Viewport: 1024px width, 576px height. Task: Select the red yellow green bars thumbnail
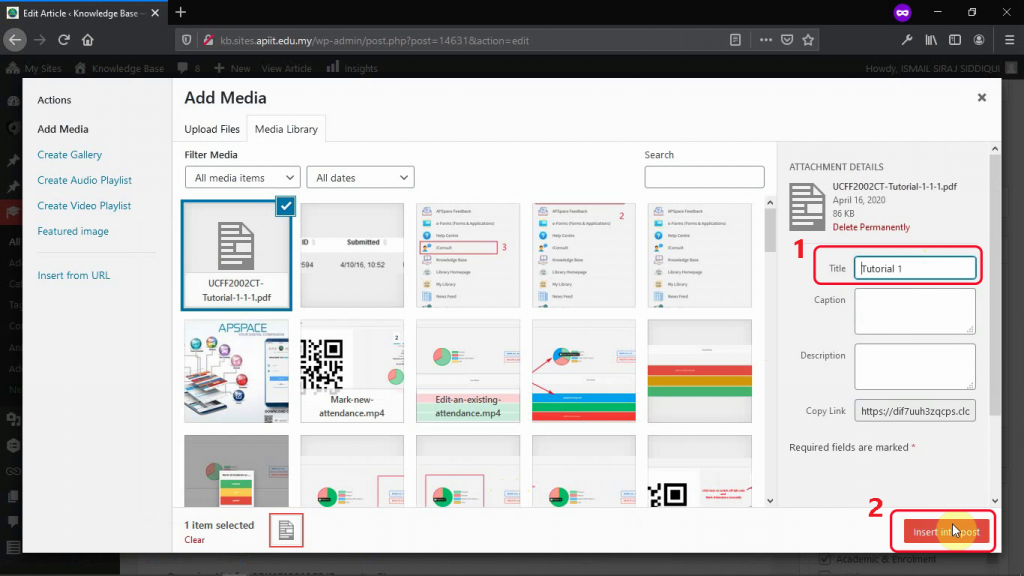coord(699,371)
